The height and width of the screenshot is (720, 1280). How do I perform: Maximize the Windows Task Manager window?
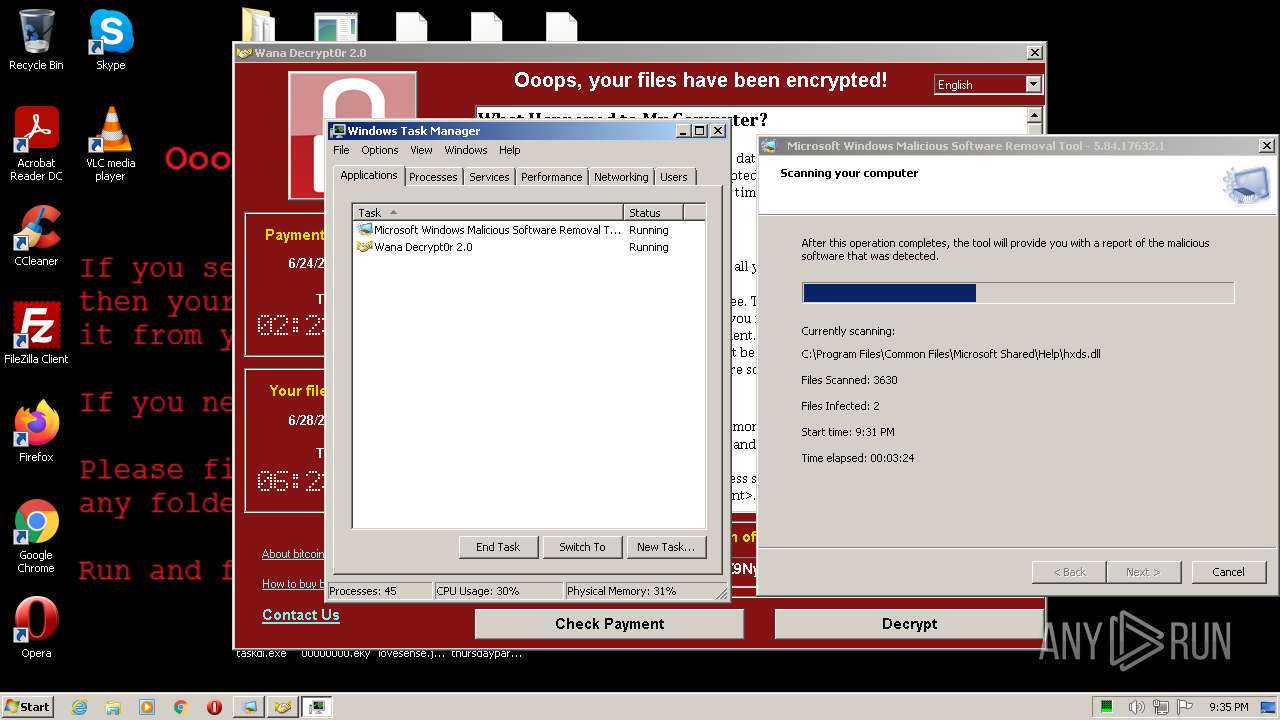pos(699,131)
